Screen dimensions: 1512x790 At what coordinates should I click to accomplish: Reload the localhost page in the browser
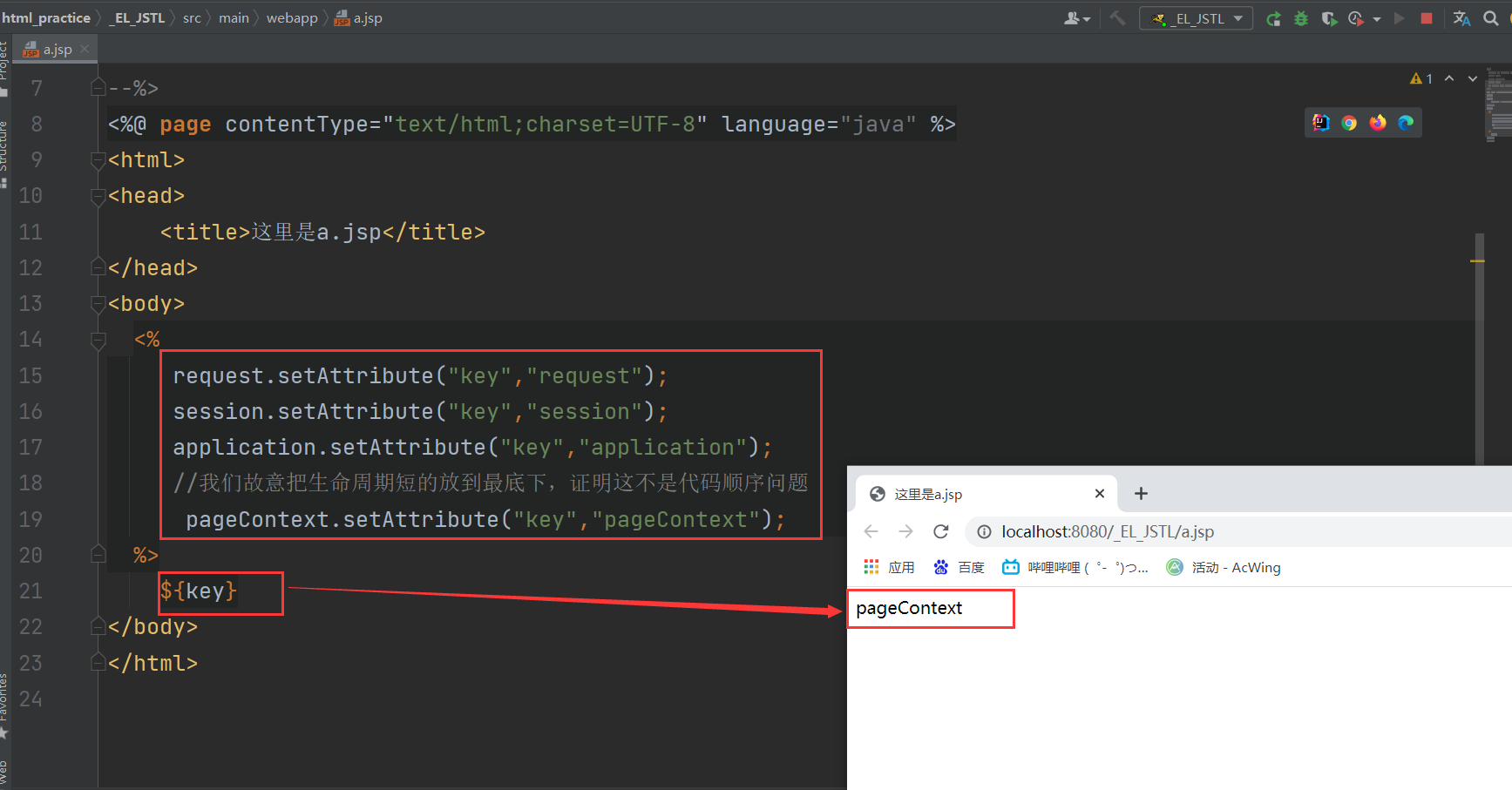coord(941,531)
